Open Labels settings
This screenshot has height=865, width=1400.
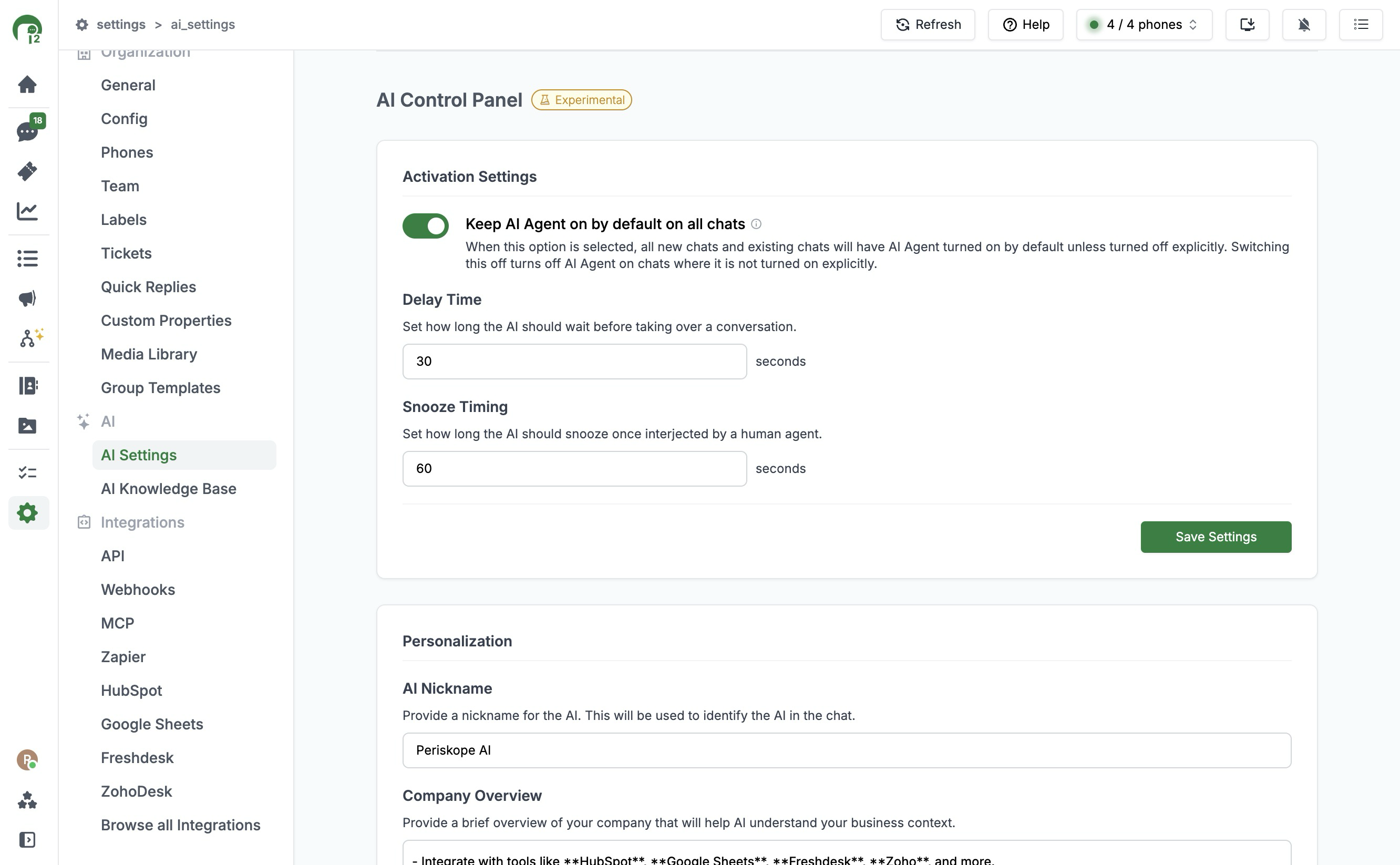(123, 220)
